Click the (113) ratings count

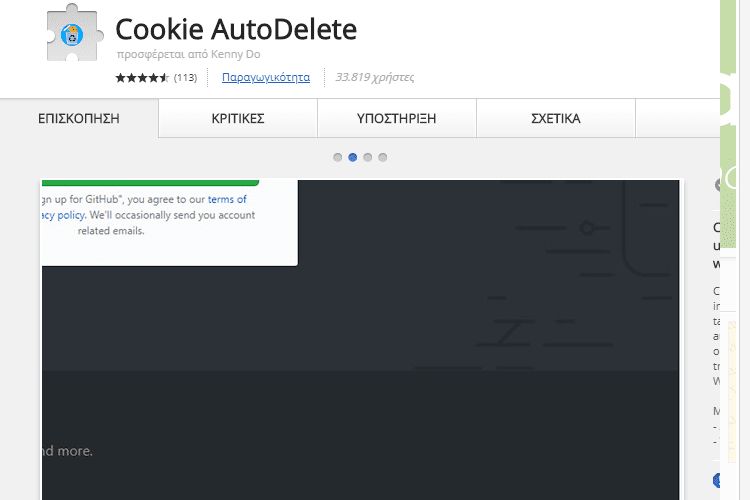coord(186,78)
